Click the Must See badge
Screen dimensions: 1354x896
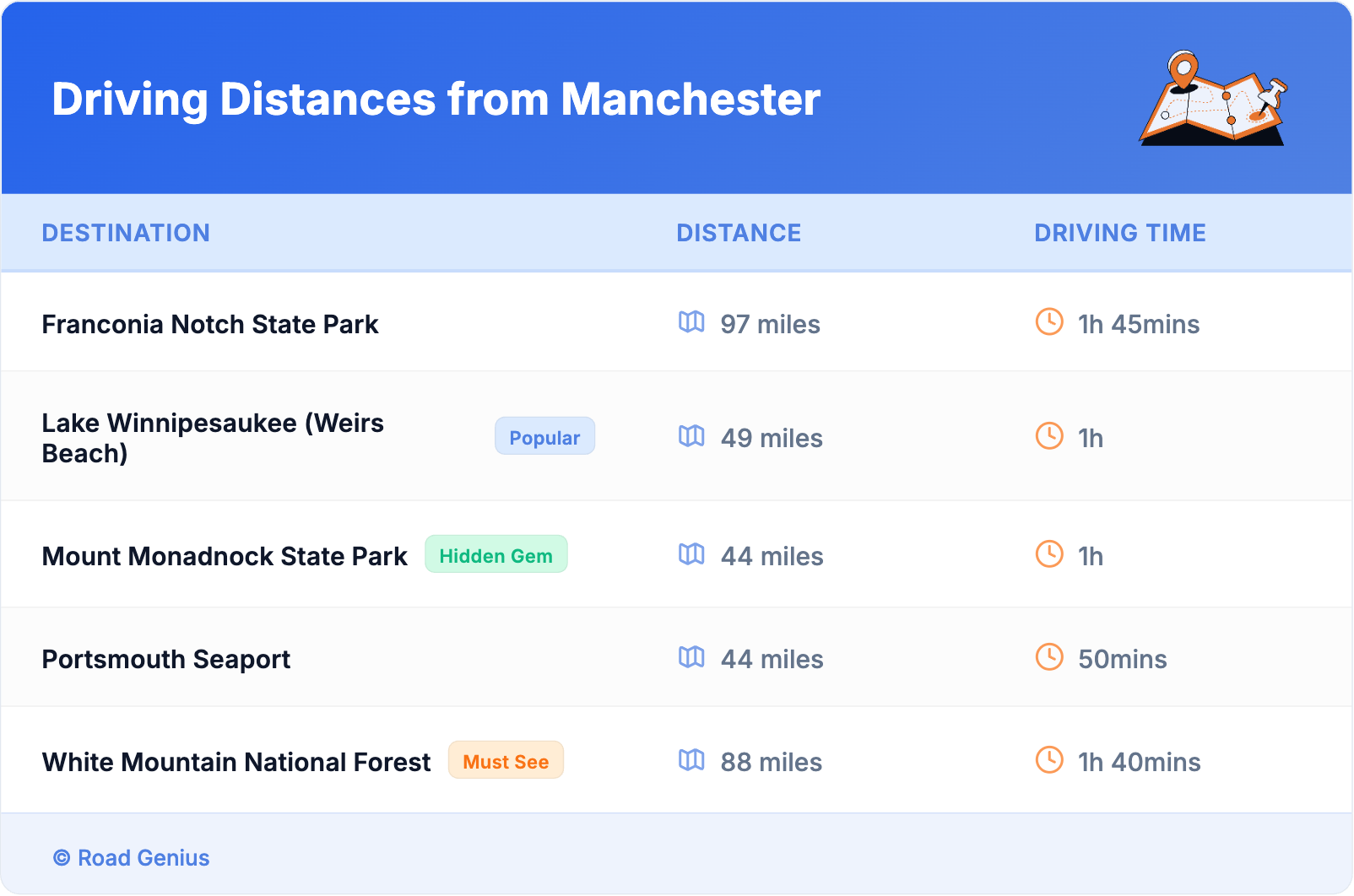[506, 761]
